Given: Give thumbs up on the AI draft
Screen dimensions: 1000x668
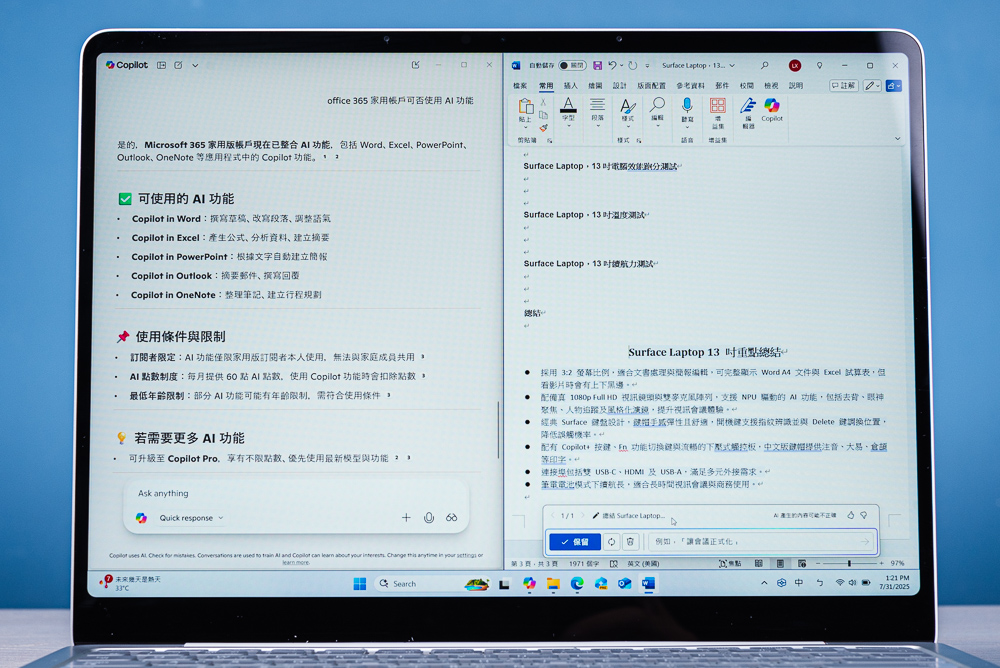Looking at the screenshot, I should [851, 515].
